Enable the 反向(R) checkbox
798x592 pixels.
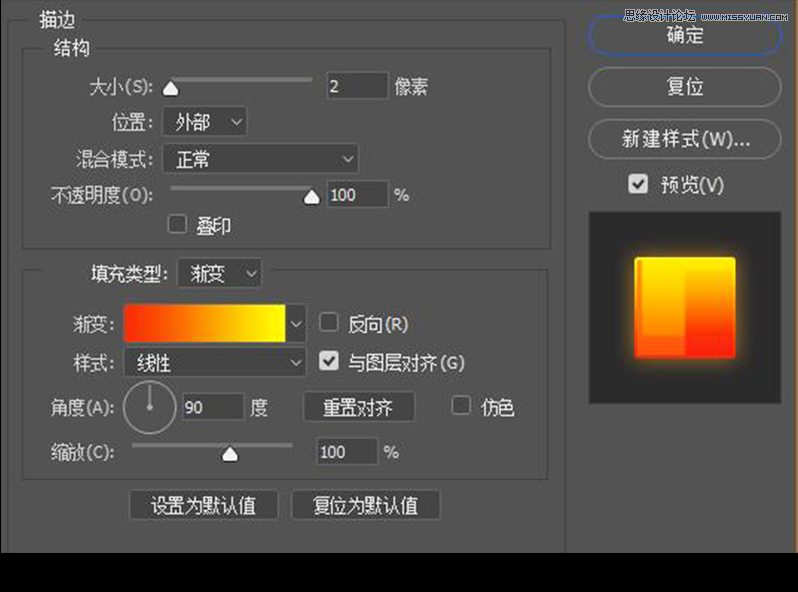click(329, 323)
